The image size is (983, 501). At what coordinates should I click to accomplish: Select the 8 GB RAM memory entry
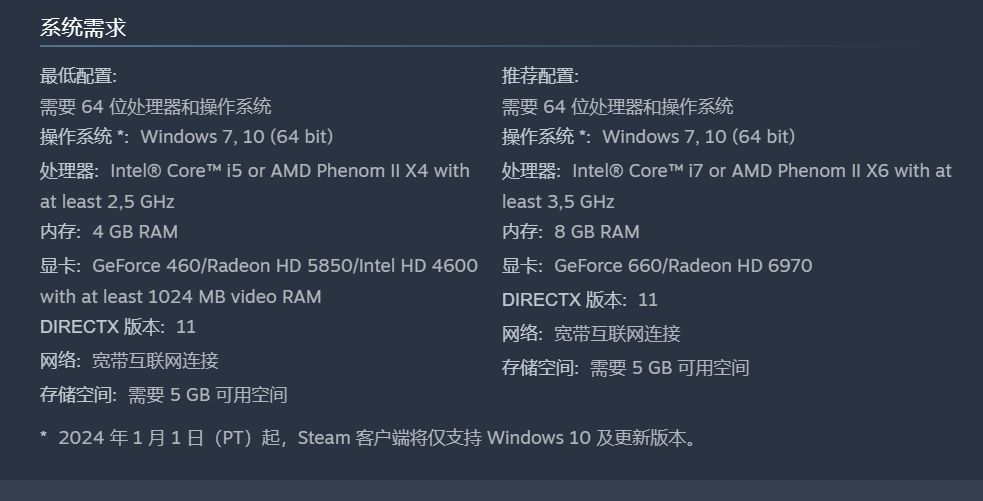(x=571, y=232)
